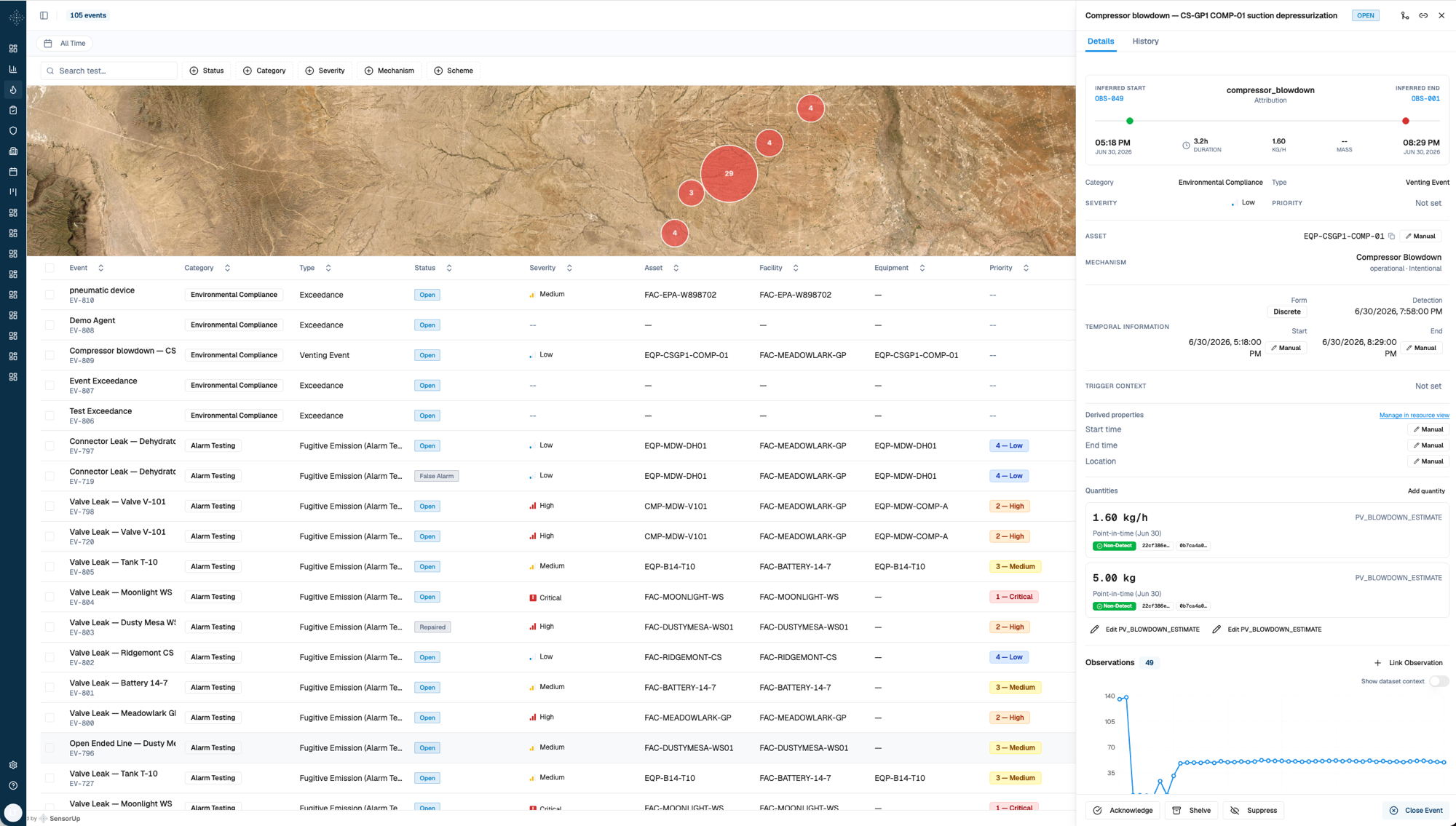Image resolution: width=1456 pixels, height=826 pixels.
Task: Sort table by the Event column
Action: pos(87,268)
